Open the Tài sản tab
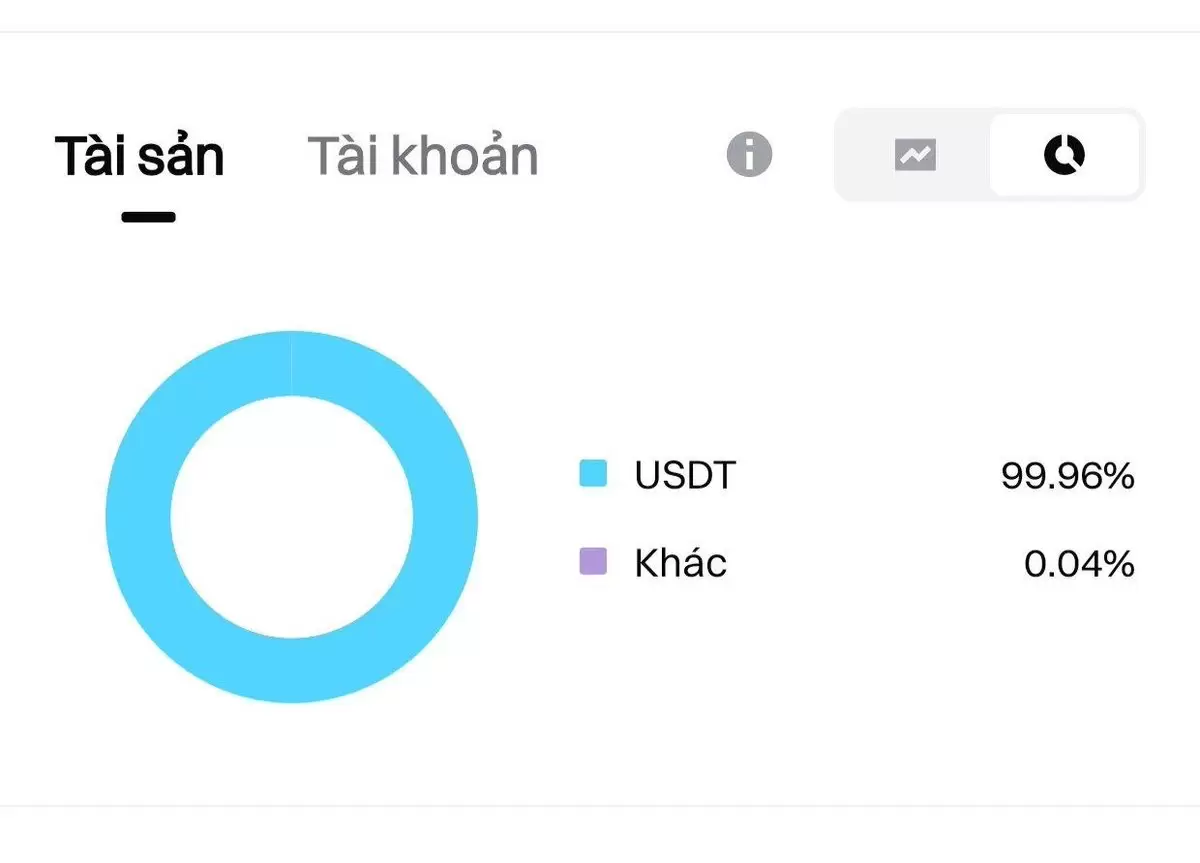 [140, 156]
